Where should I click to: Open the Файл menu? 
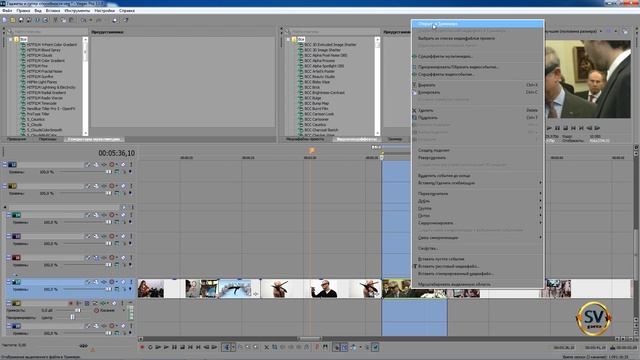click(7, 11)
